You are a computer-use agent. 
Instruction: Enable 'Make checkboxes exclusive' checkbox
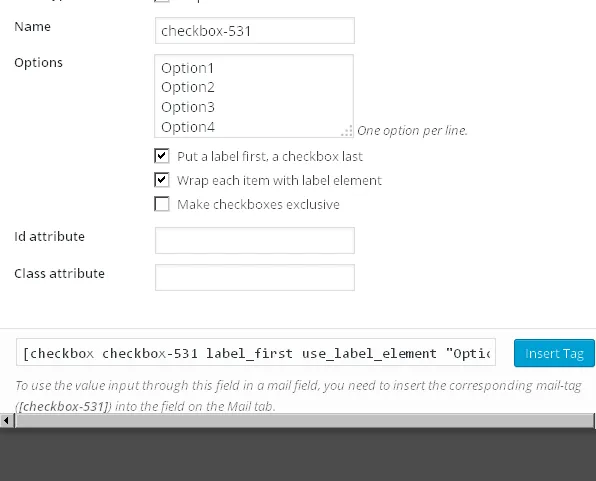[162, 204]
